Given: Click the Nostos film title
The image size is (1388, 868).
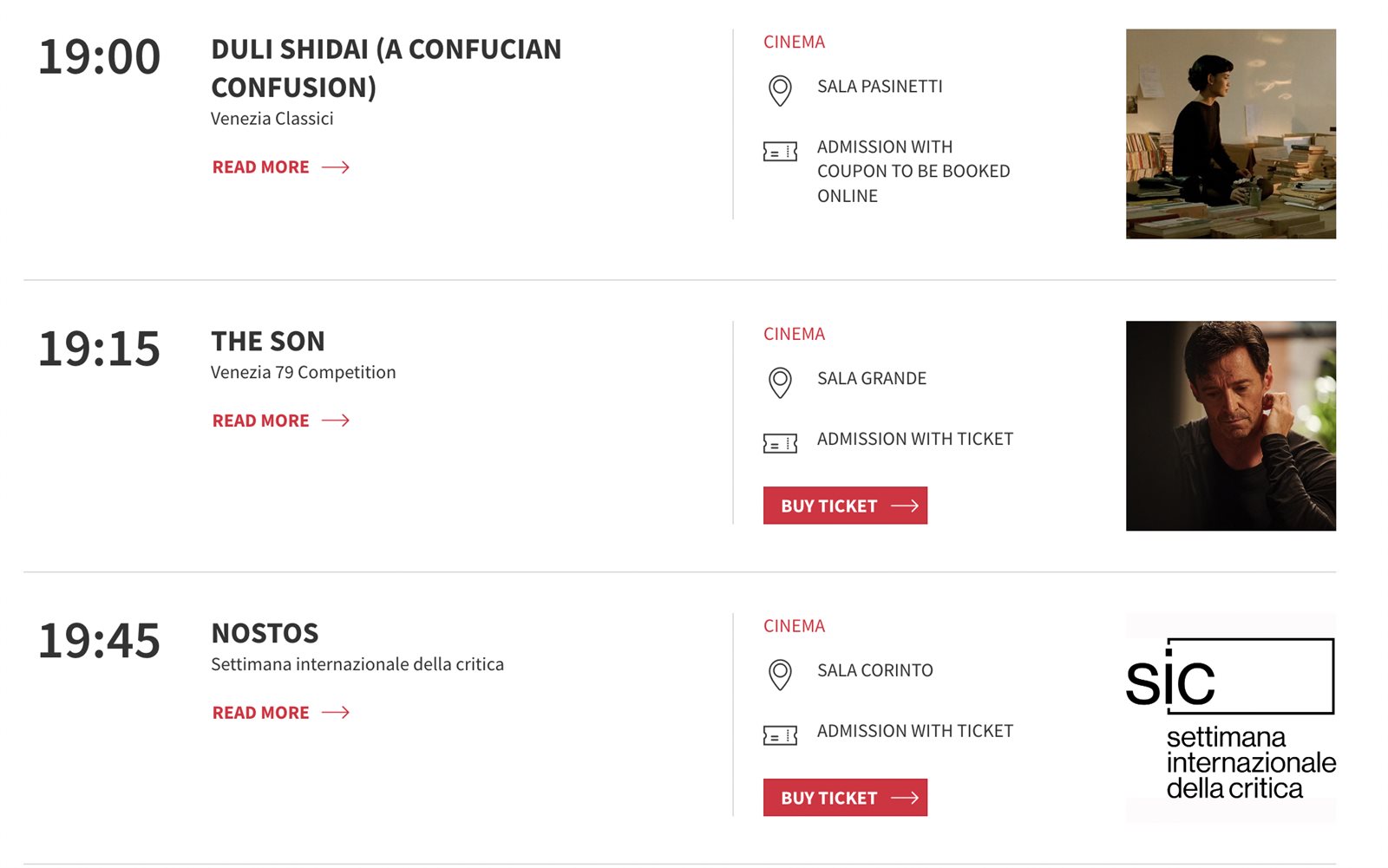Looking at the screenshot, I should pyautogui.click(x=265, y=634).
